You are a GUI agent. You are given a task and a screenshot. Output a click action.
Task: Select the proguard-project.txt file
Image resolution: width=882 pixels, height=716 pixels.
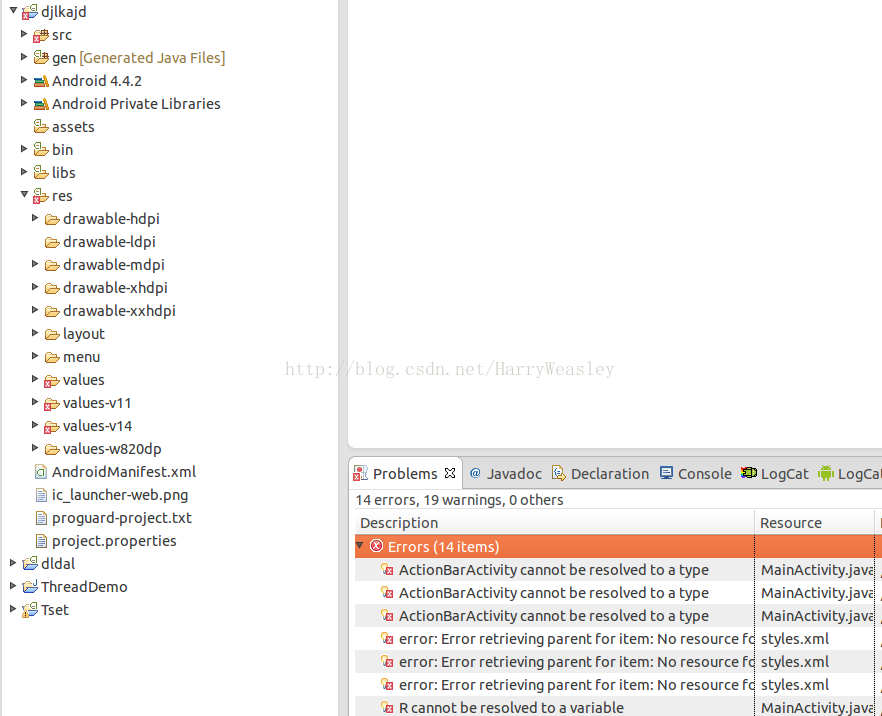point(121,518)
